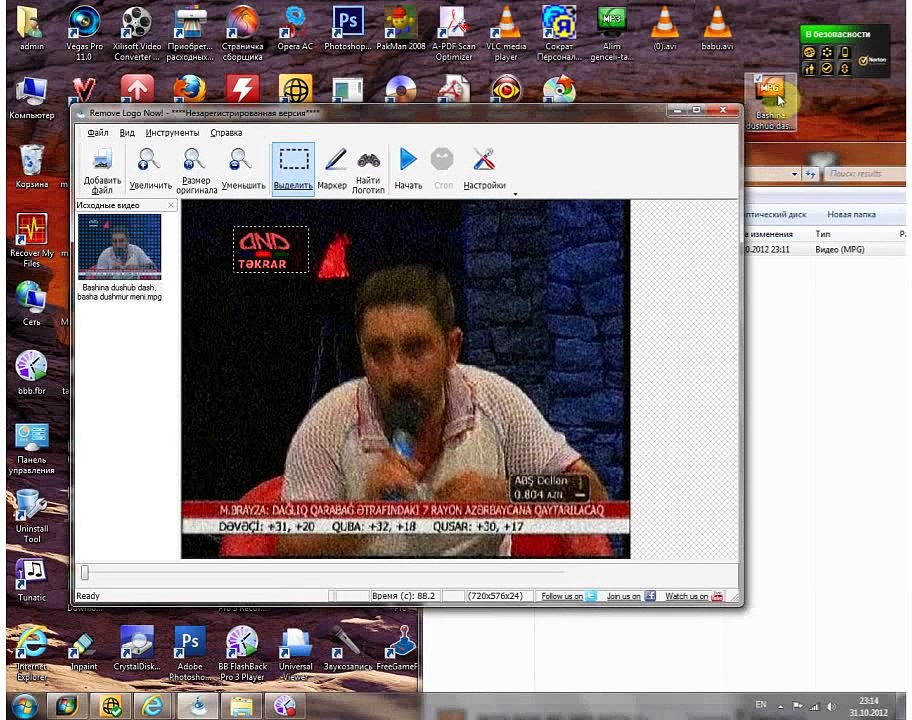Open Настройки settings tool
912x720 pixels.
[484, 170]
